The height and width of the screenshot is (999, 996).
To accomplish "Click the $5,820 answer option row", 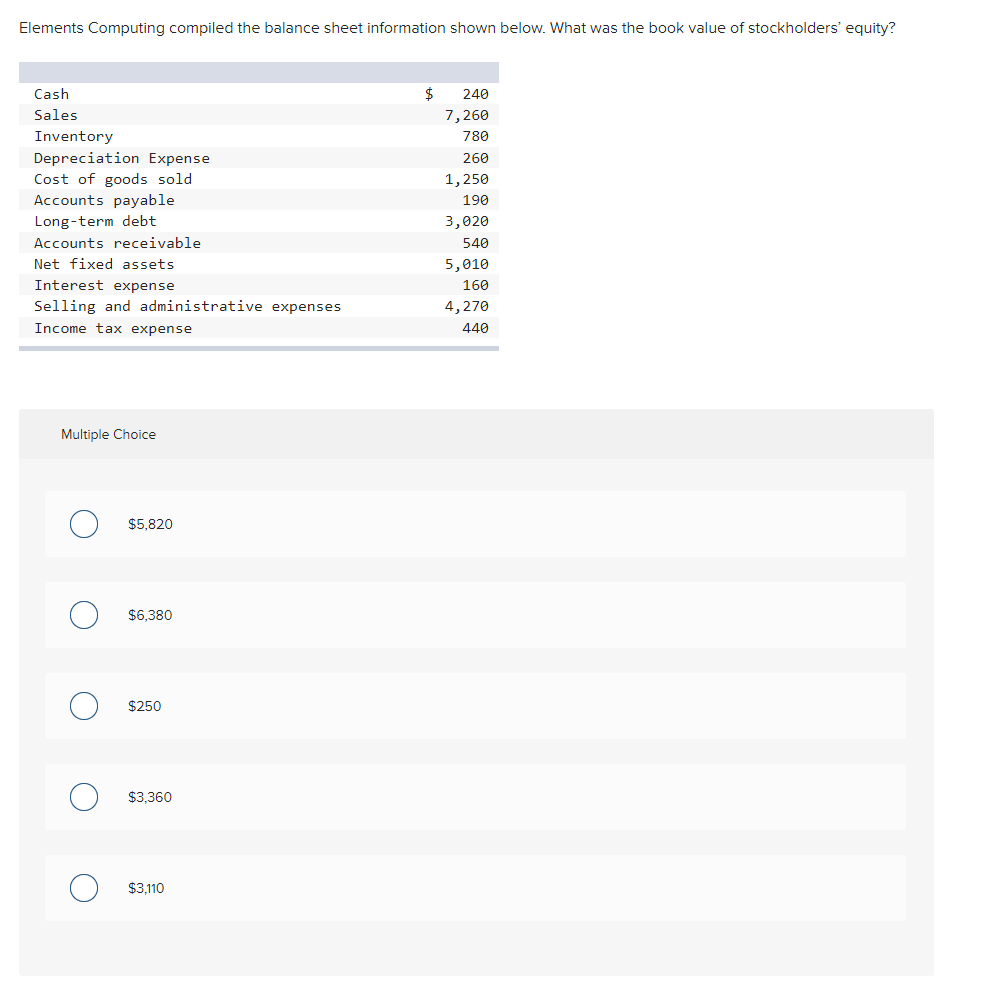I will click(475, 524).
